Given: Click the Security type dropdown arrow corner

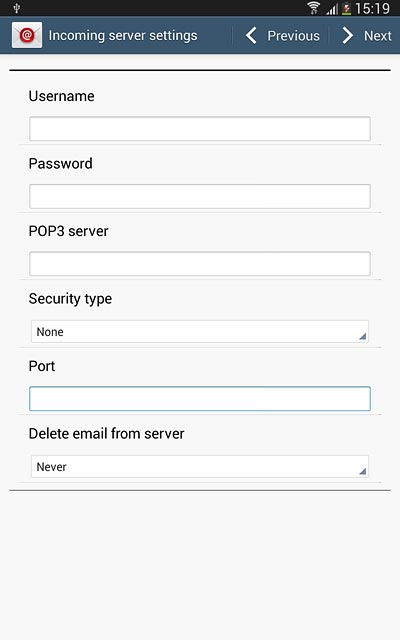Looking at the screenshot, I should (362, 336).
